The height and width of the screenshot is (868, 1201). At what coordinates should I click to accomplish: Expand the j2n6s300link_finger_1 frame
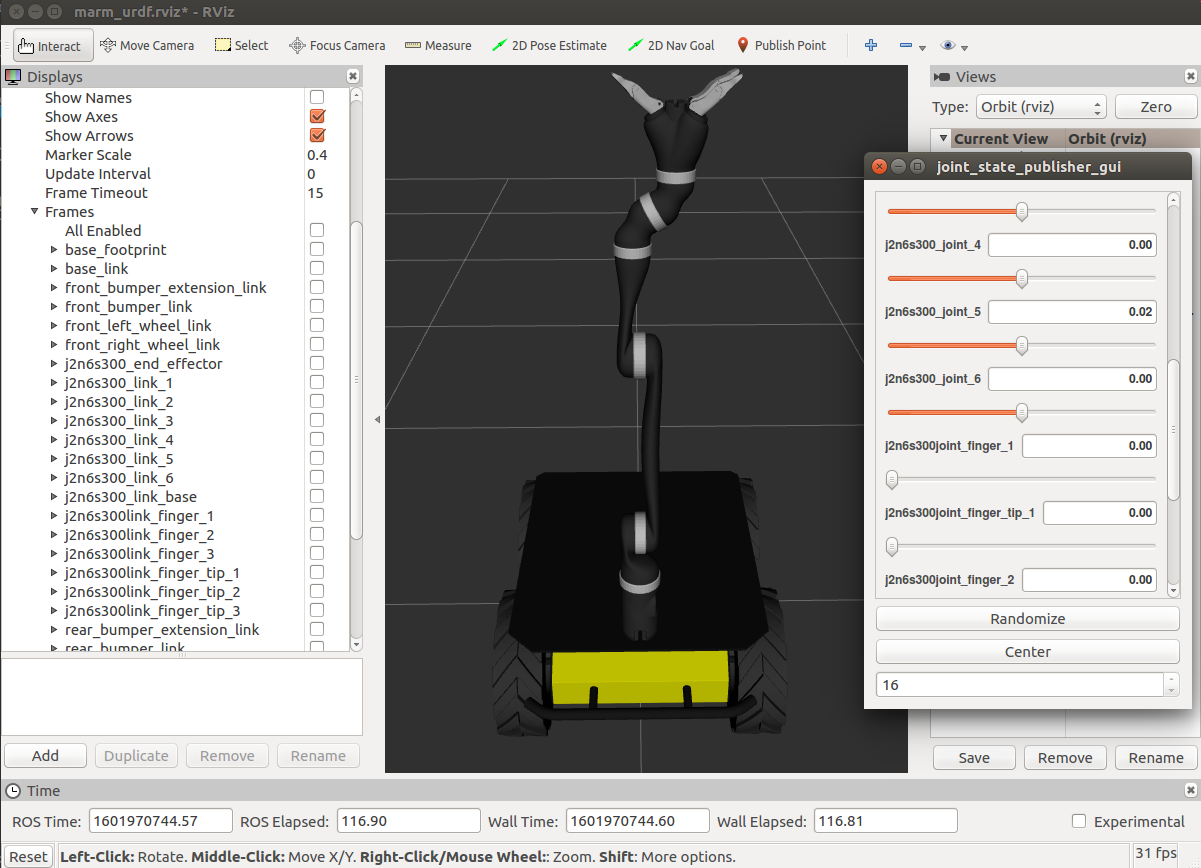54,516
